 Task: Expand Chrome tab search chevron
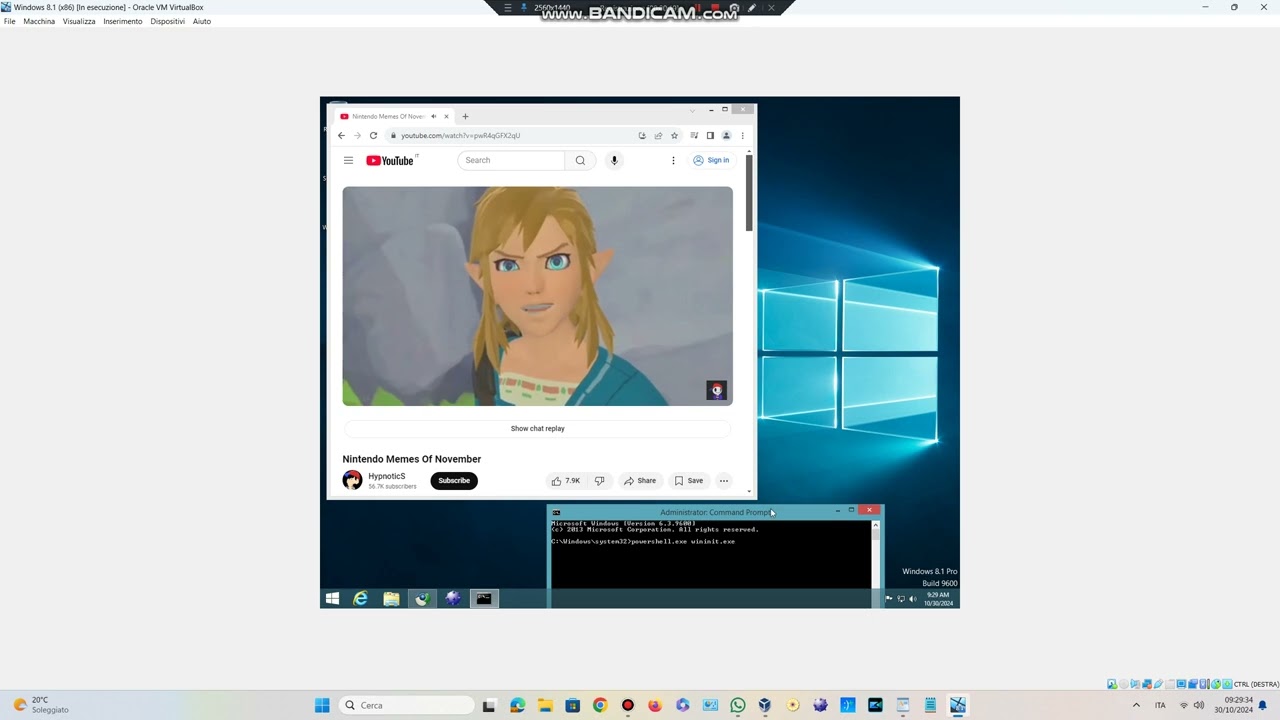[692, 109]
